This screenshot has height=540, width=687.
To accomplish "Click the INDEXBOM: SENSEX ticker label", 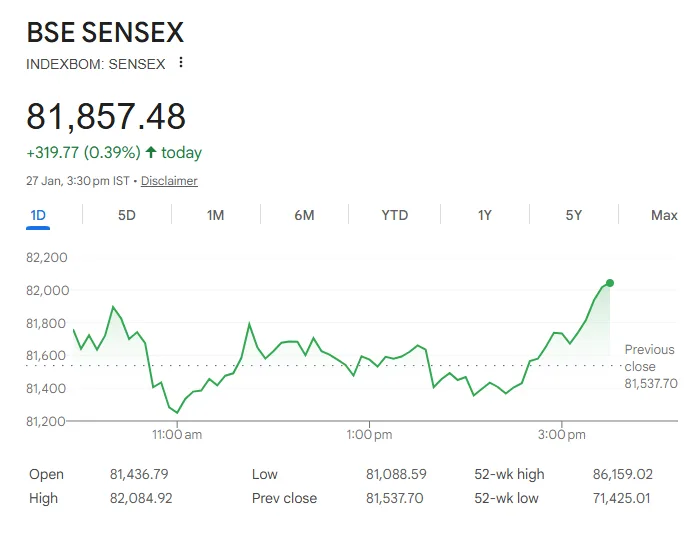I will [x=96, y=64].
